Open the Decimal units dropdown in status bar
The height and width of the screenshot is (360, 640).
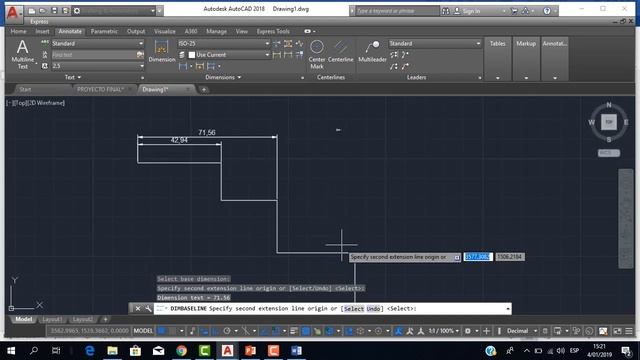[522, 331]
